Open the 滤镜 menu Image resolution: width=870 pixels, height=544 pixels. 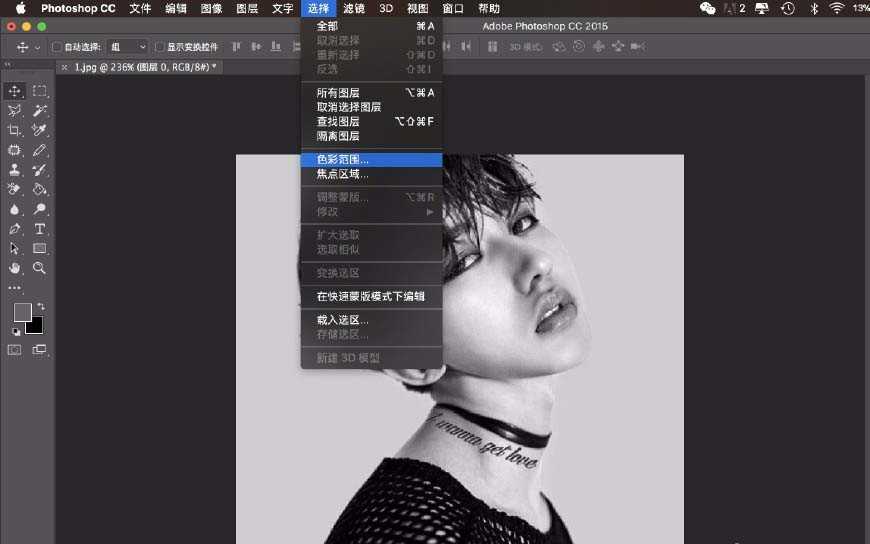click(353, 8)
